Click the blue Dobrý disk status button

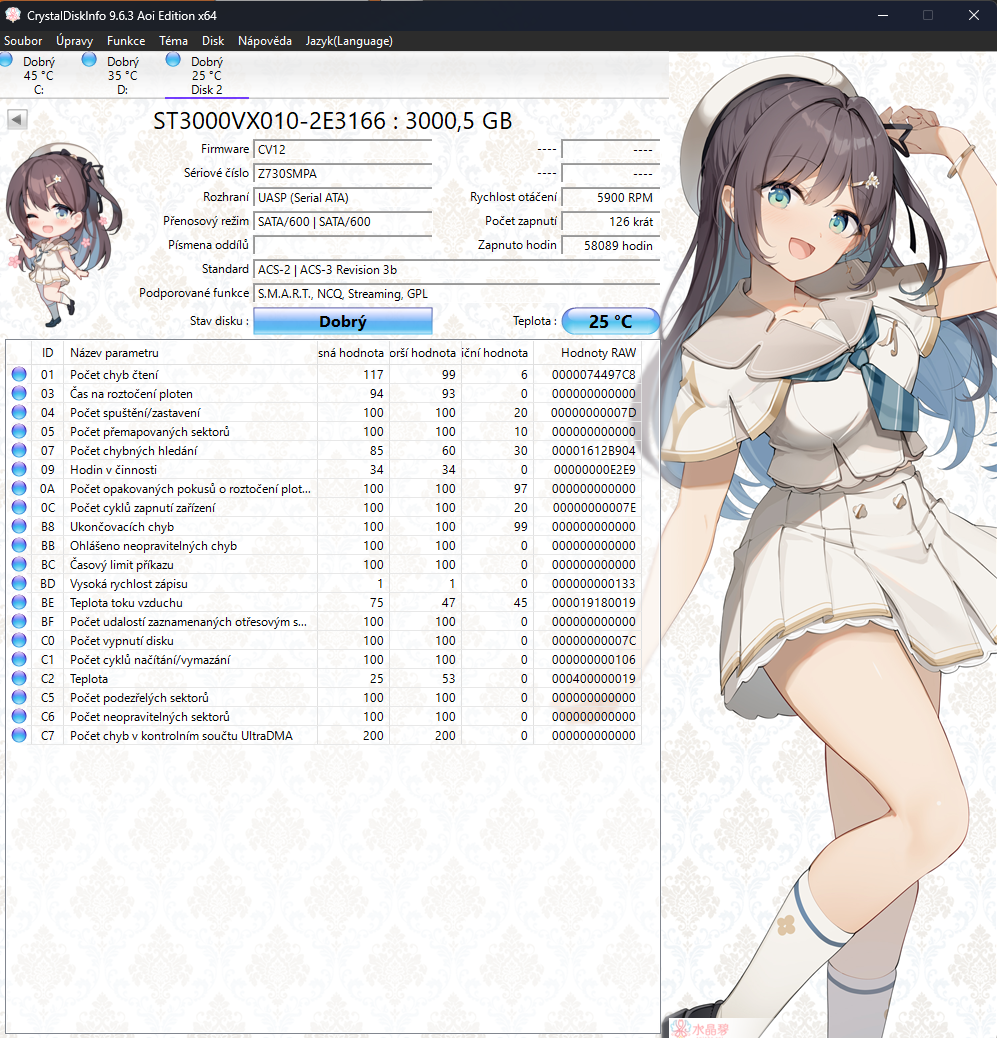tap(343, 322)
